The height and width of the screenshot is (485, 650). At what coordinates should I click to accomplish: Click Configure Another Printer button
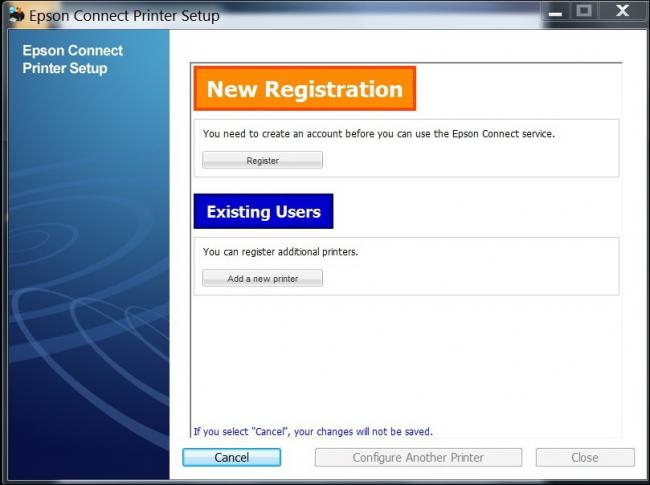(x=418, y=457)
